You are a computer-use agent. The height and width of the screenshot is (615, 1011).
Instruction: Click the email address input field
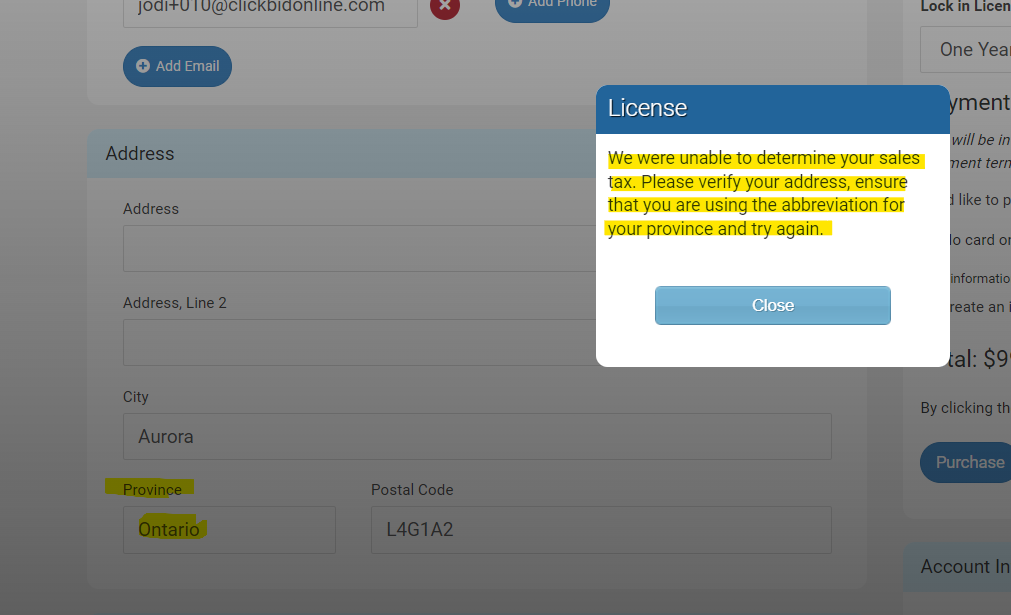click(x=270, y=10)
